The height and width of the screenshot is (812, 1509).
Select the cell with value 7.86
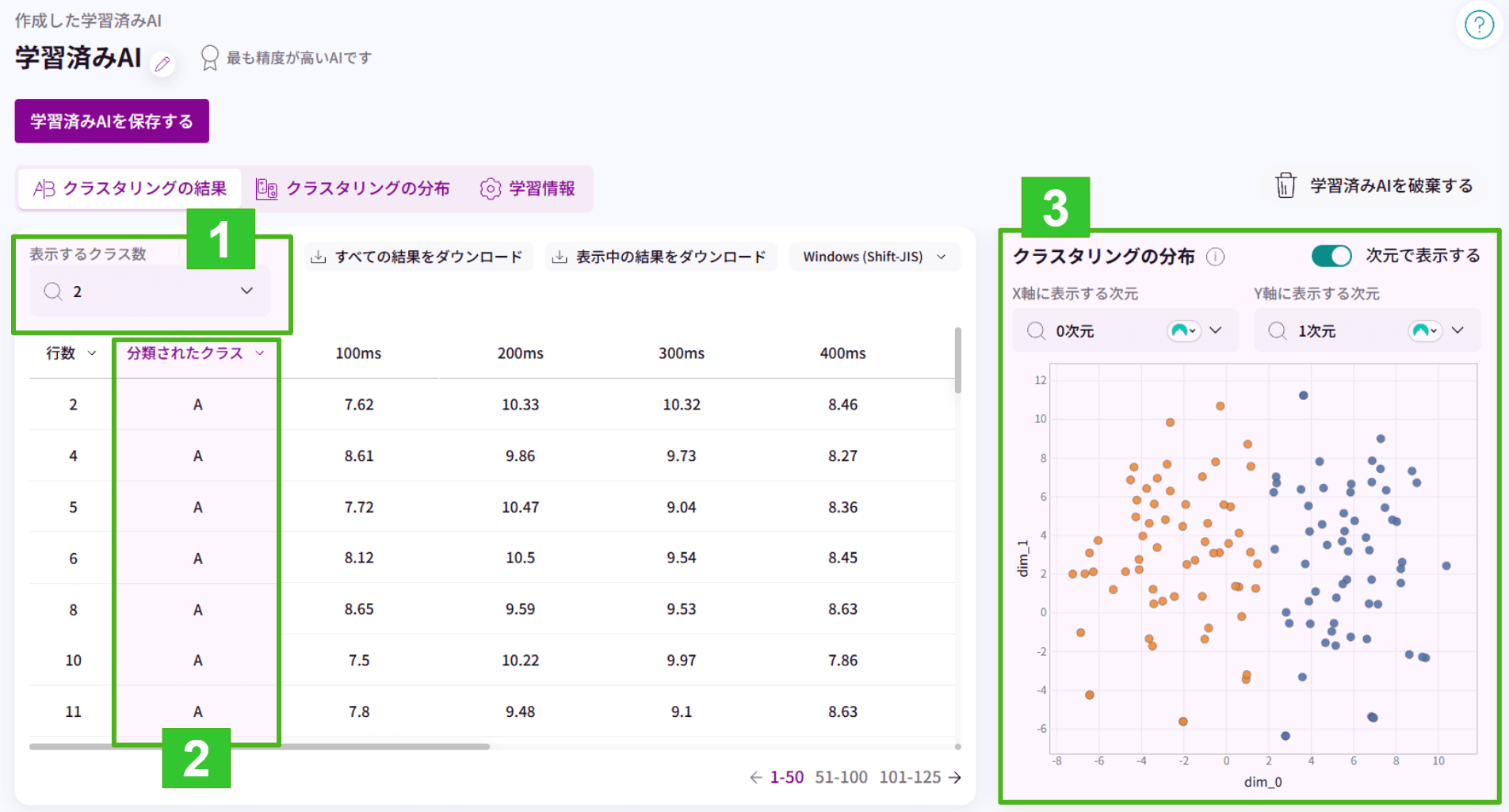coord(842,661)
